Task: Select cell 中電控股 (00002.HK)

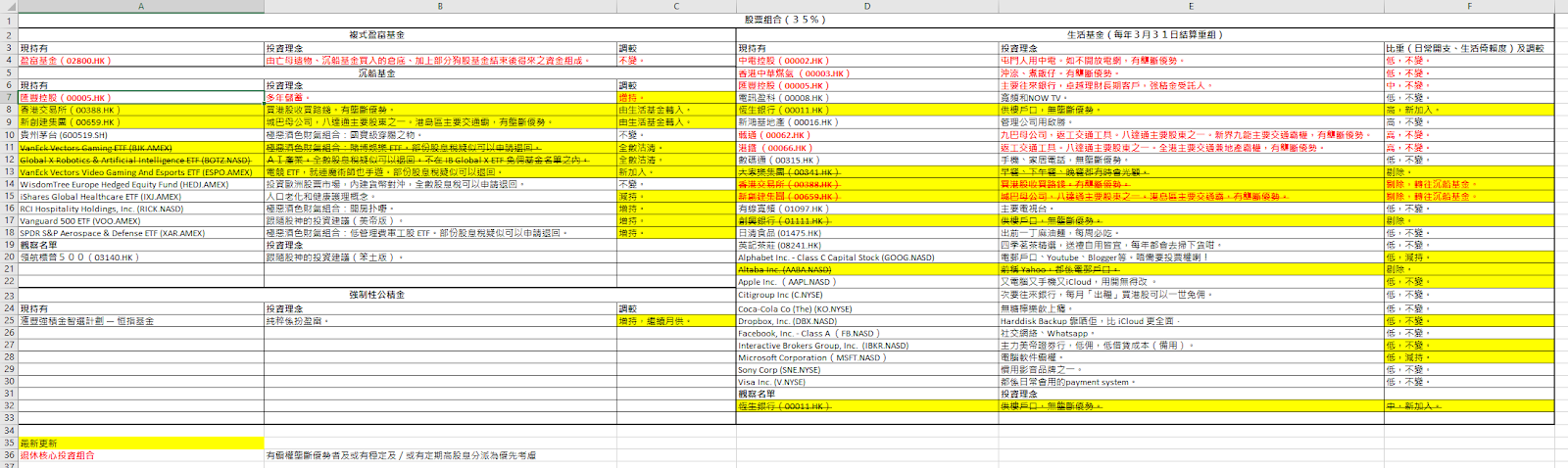Action: (867, 61)
